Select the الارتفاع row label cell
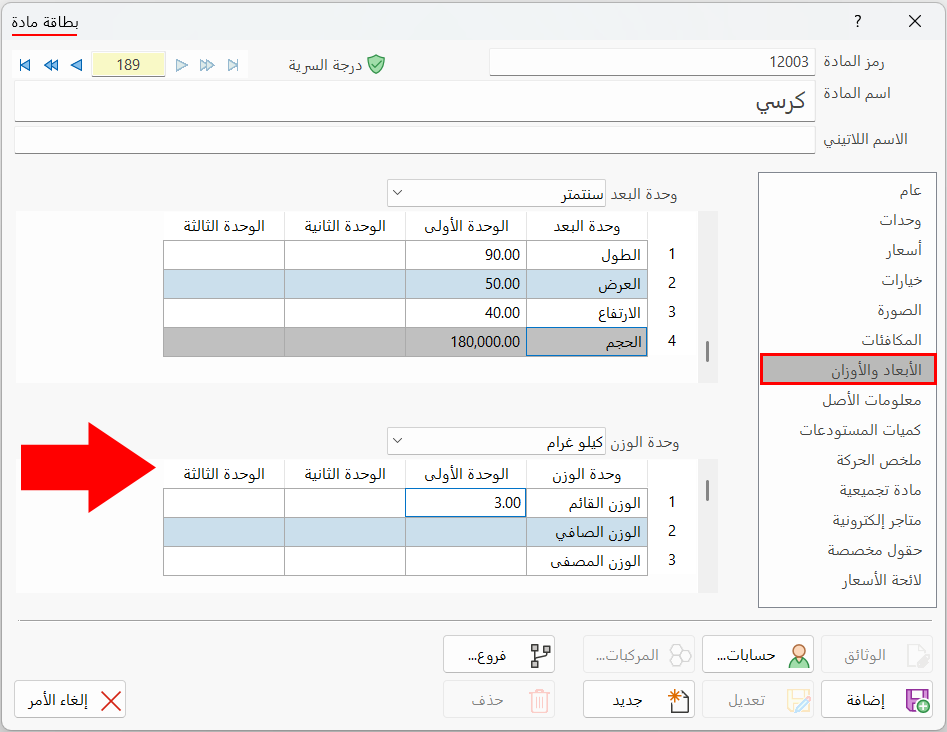This screenshot has width=947, height=732. [x=587, y=313]
